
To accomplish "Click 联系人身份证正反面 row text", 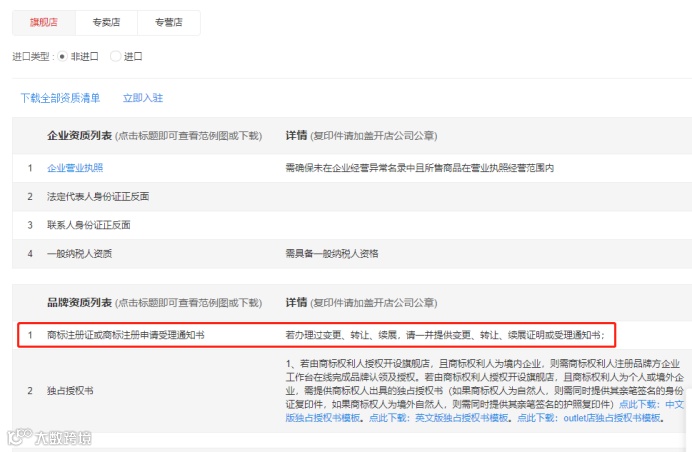I will 89,225.
